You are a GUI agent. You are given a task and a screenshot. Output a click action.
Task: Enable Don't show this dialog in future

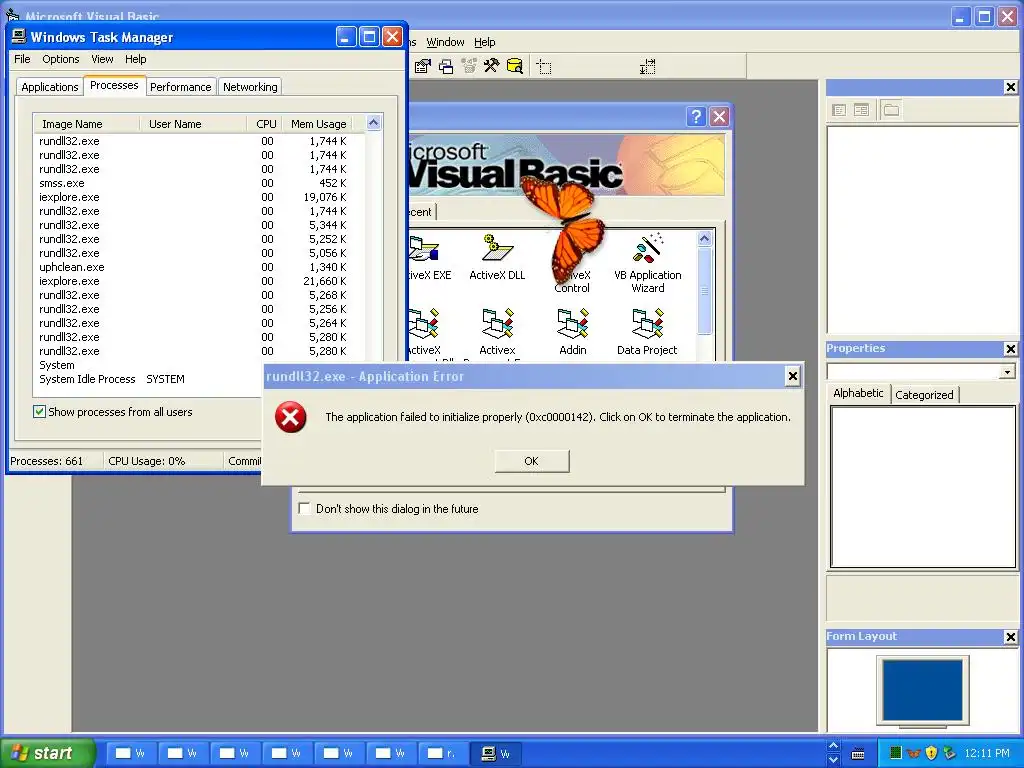[x=304, y=508]
